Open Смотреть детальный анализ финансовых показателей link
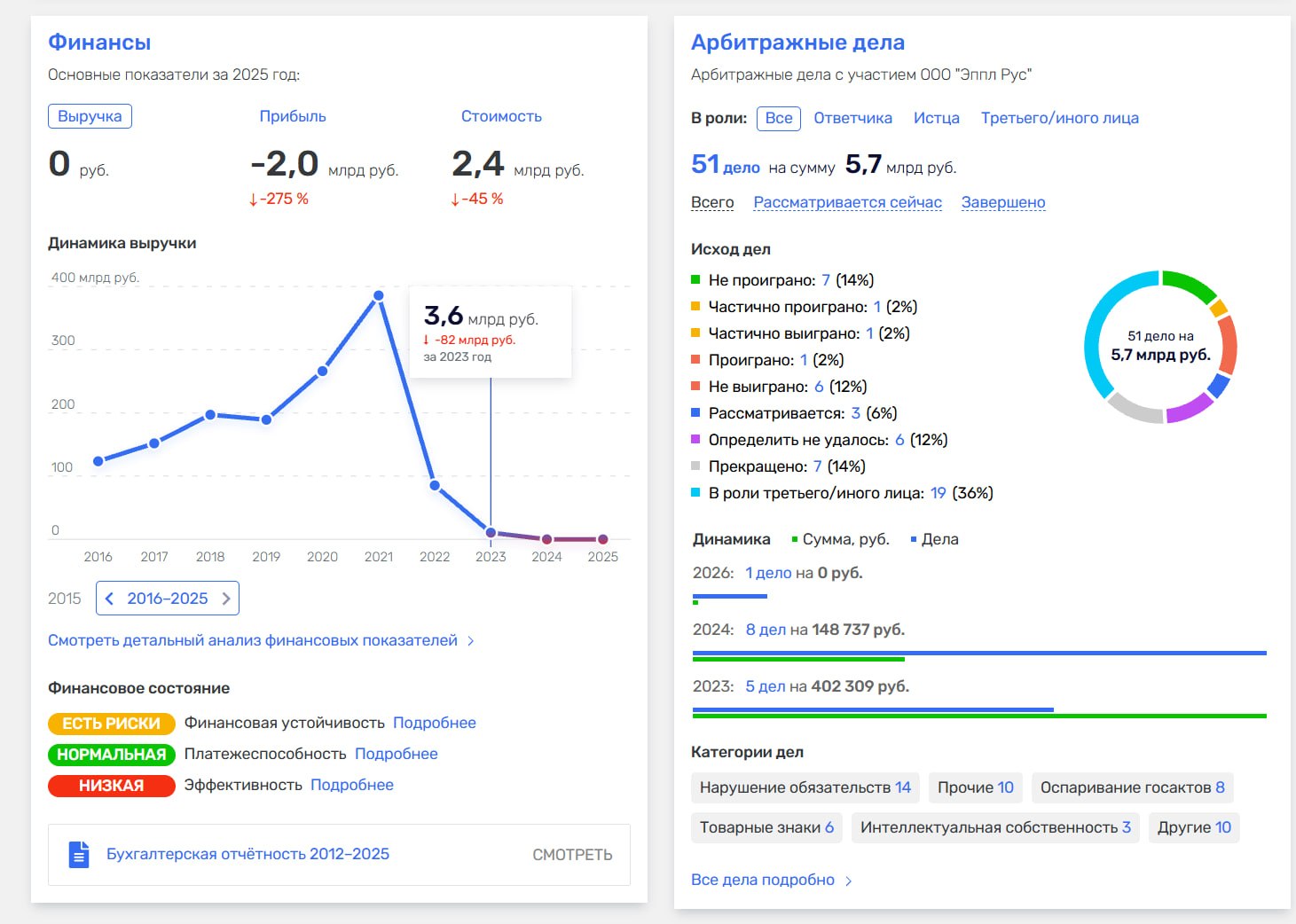Viewport: 1296px width, 924px height. click(253, 640)
